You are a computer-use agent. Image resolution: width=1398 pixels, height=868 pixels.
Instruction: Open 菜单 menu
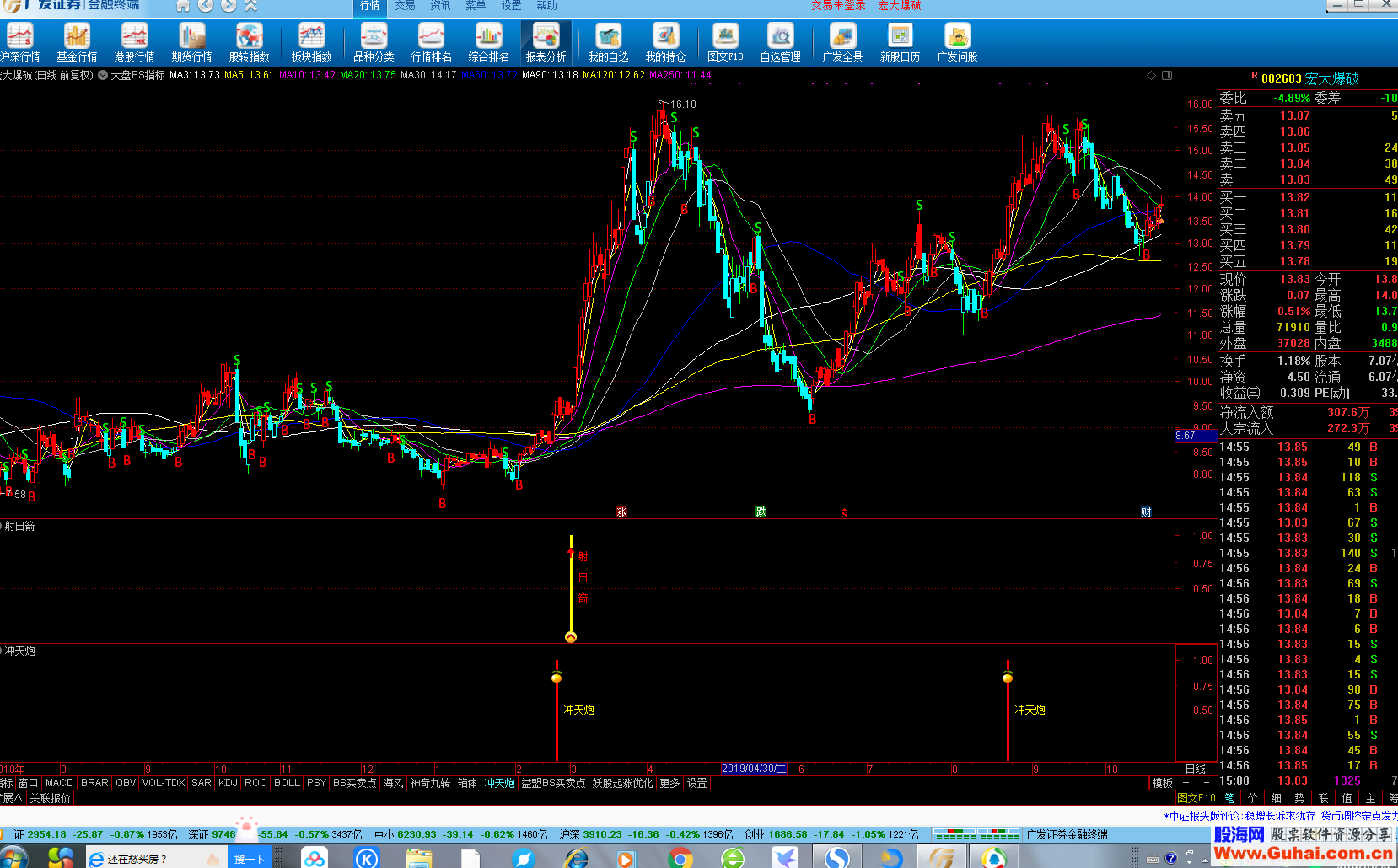tap(476, 5)
